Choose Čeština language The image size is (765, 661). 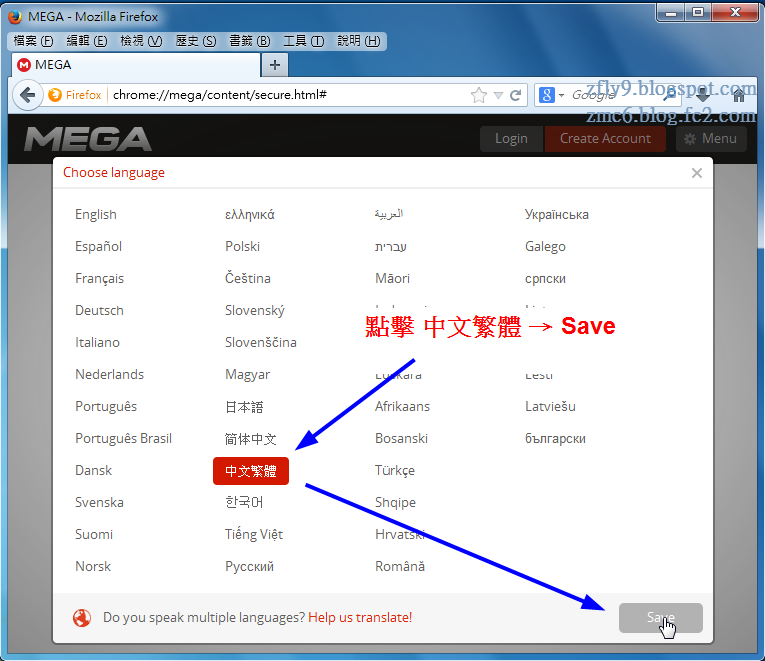(x=247, y=279)
